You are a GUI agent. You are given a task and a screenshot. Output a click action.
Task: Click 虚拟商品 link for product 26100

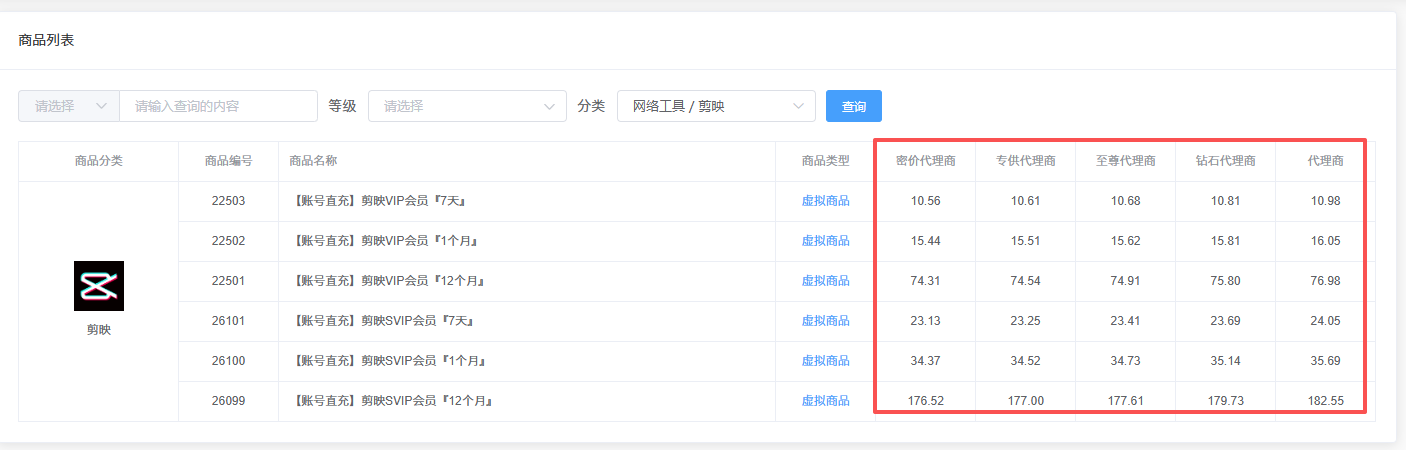click(x=825, y=361)
